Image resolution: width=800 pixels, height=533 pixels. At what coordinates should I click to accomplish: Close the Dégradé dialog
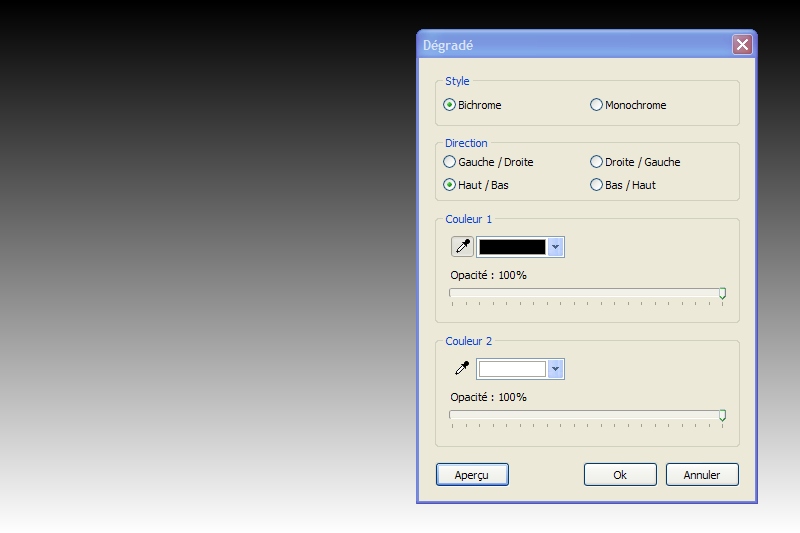click(742, 45)
